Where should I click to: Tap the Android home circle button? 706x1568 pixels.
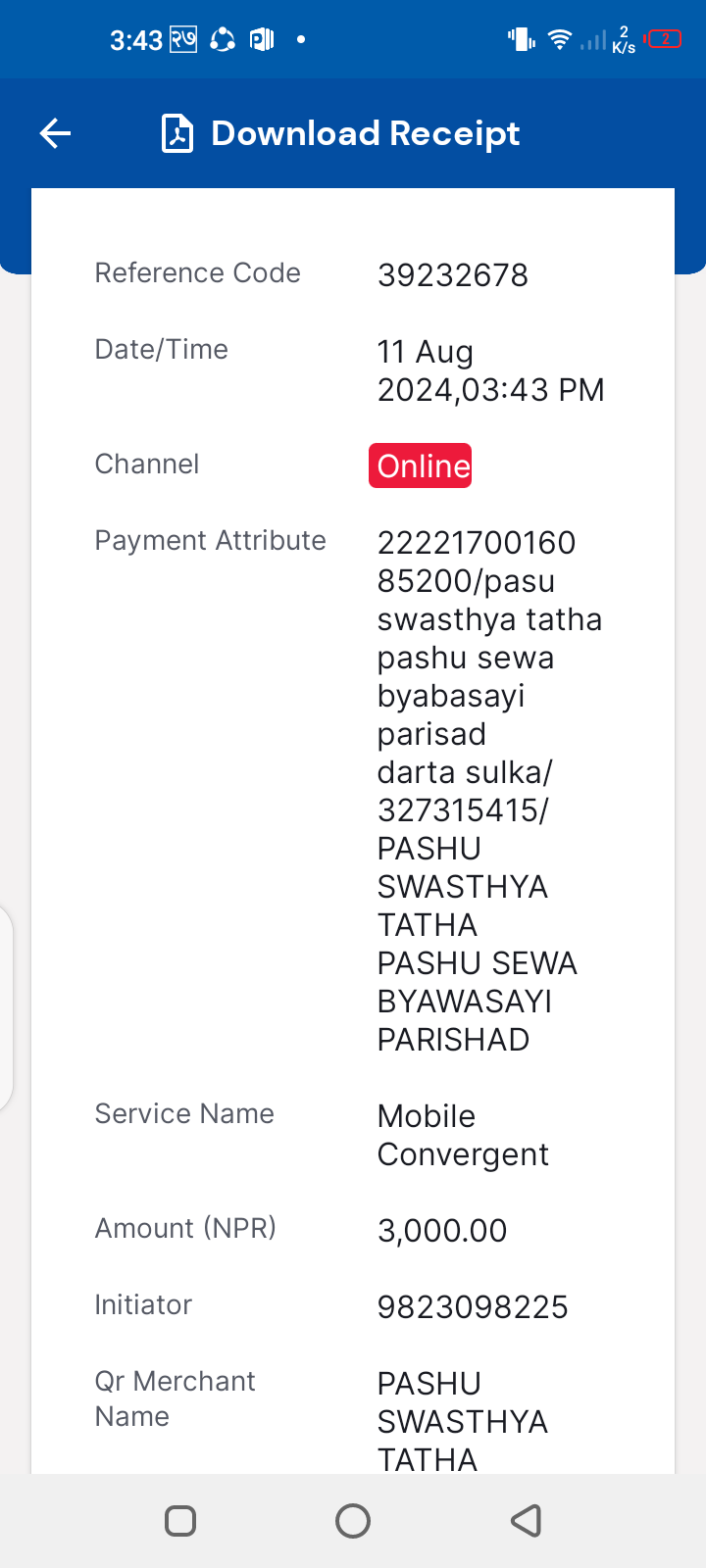pyautogui.click(x=353, y=1521)
